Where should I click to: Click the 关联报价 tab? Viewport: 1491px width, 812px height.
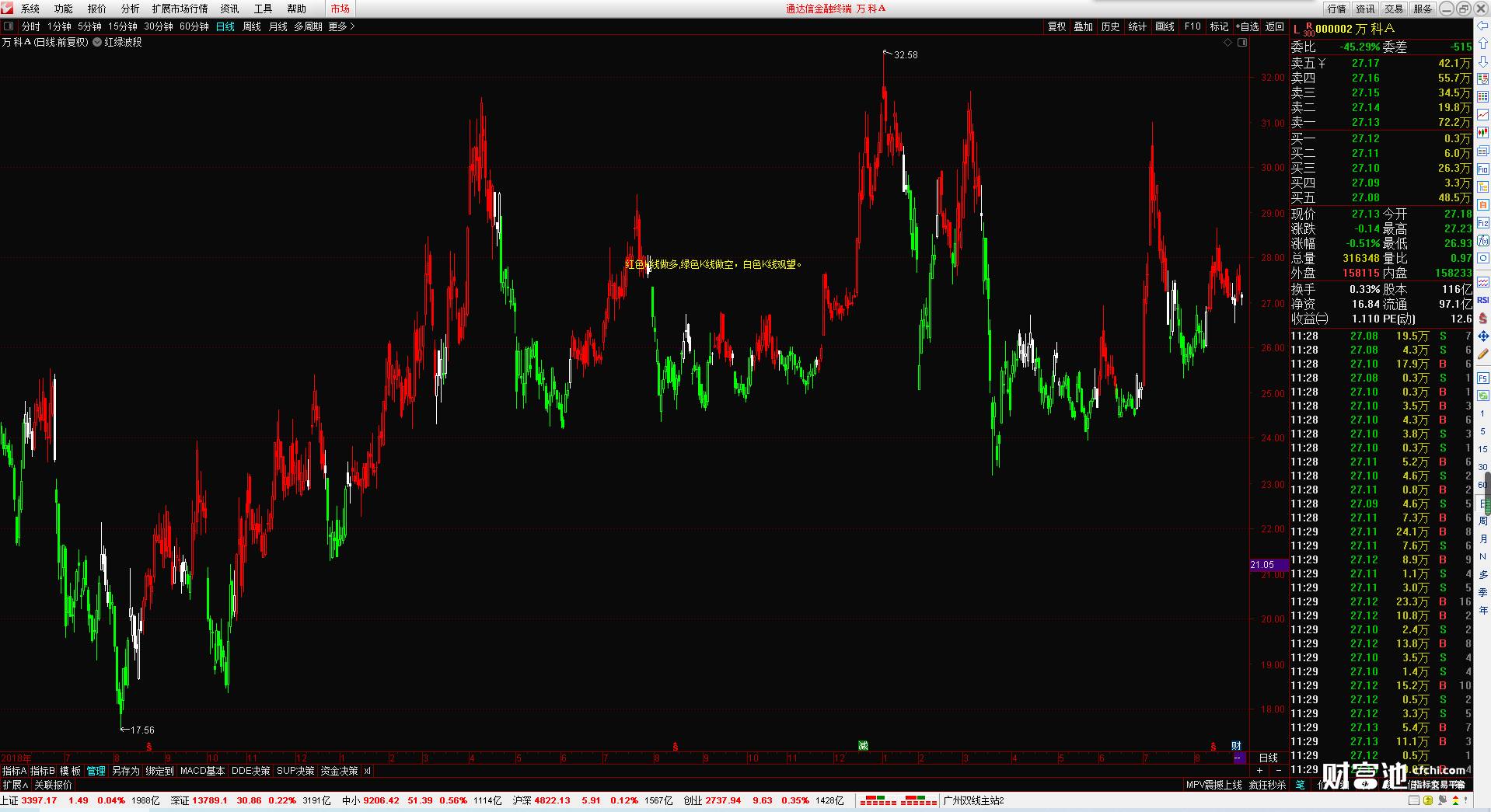53,785
